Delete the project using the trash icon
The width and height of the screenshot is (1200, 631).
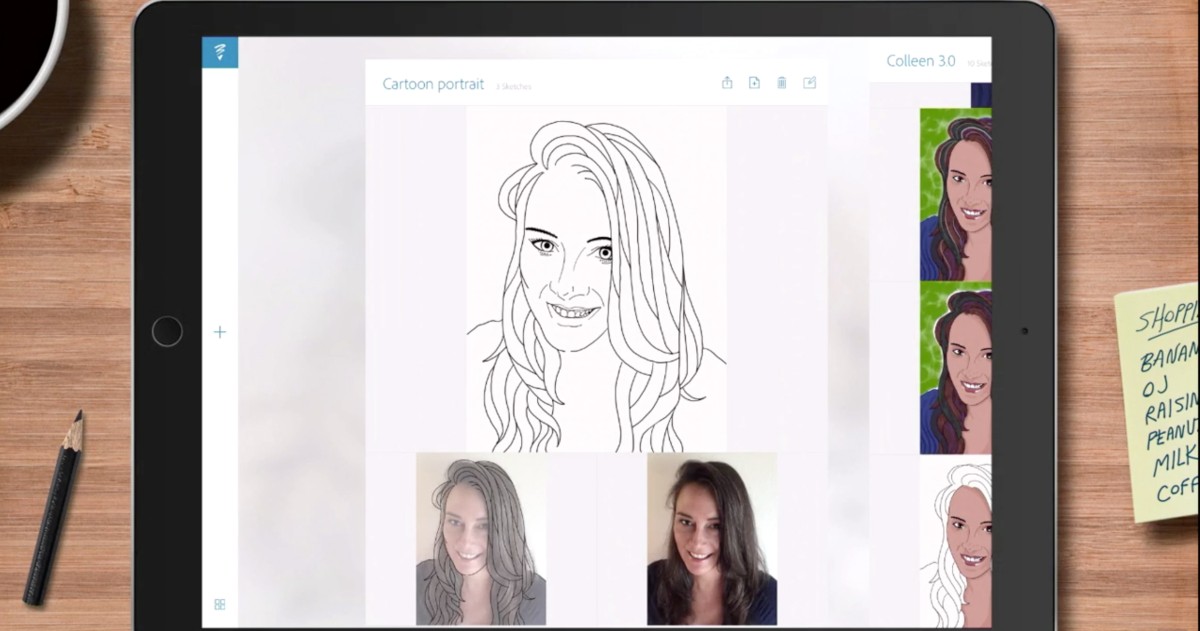click(781, 83)
